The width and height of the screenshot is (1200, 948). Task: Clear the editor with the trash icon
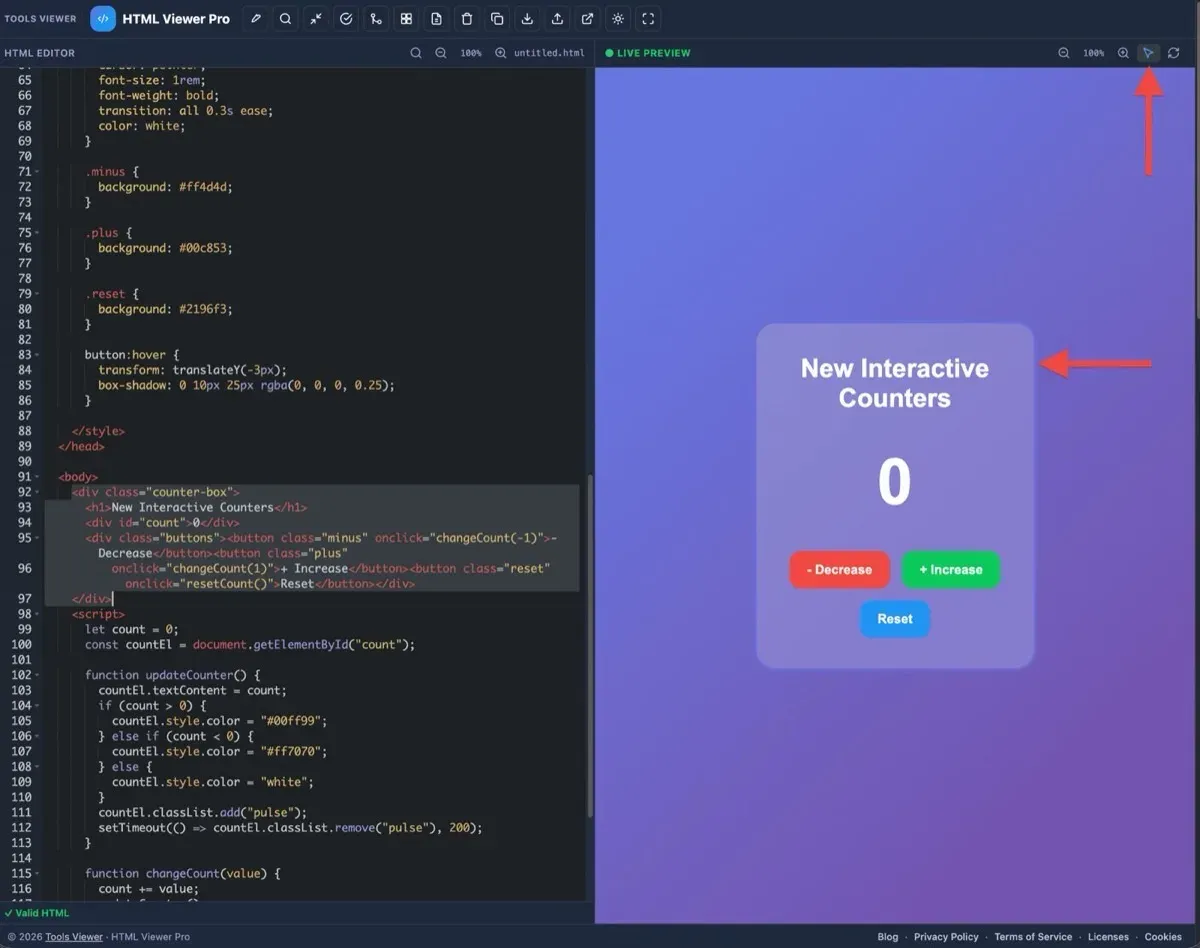click(467, 19)
